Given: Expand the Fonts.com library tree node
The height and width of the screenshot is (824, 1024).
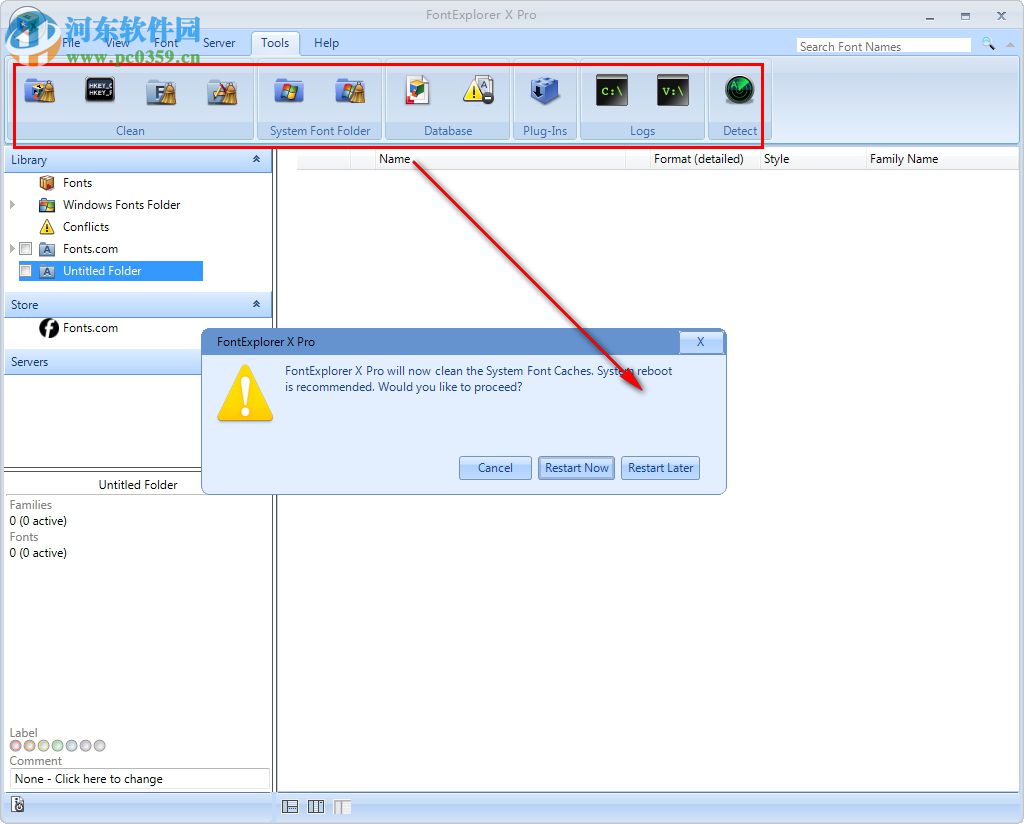Looking at the screenshot, I should point(12,249).
